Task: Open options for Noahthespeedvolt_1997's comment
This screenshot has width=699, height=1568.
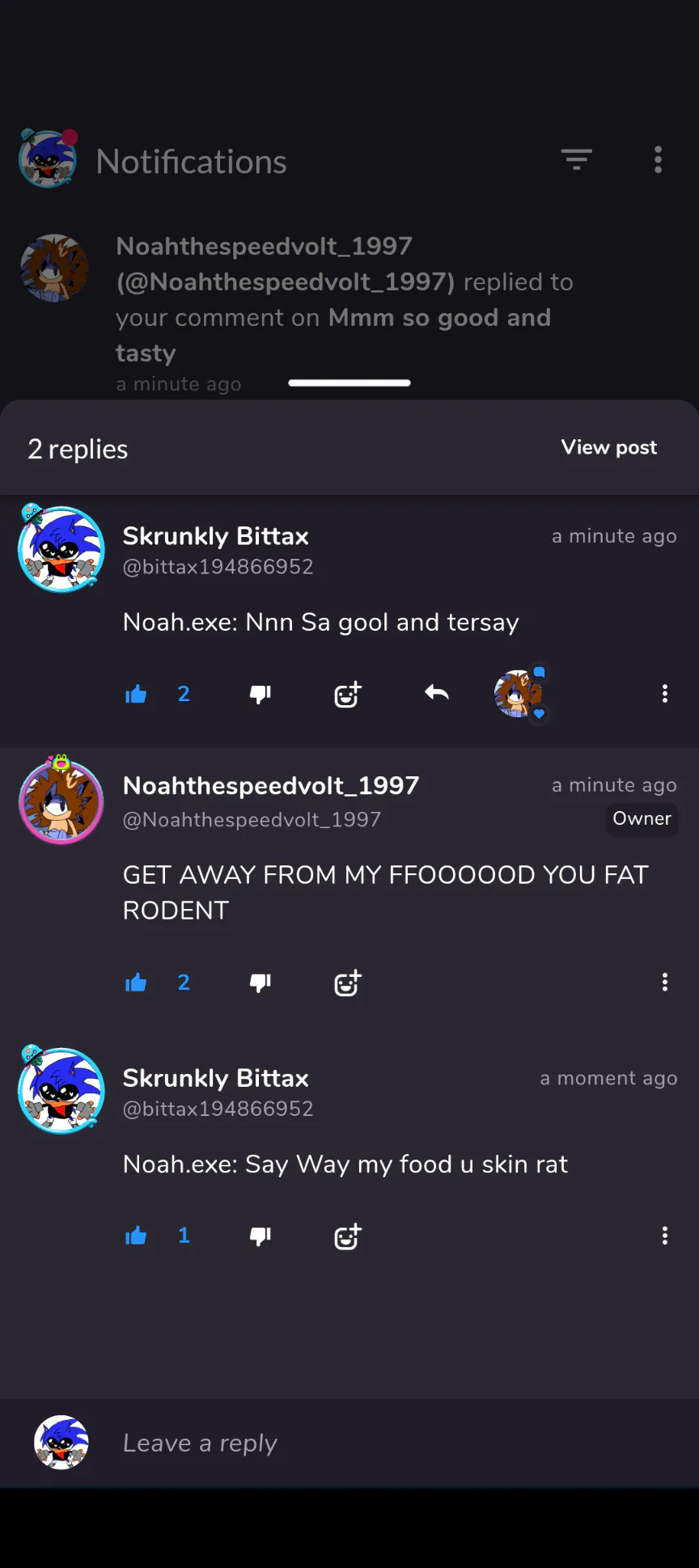Action: [665, 982]
